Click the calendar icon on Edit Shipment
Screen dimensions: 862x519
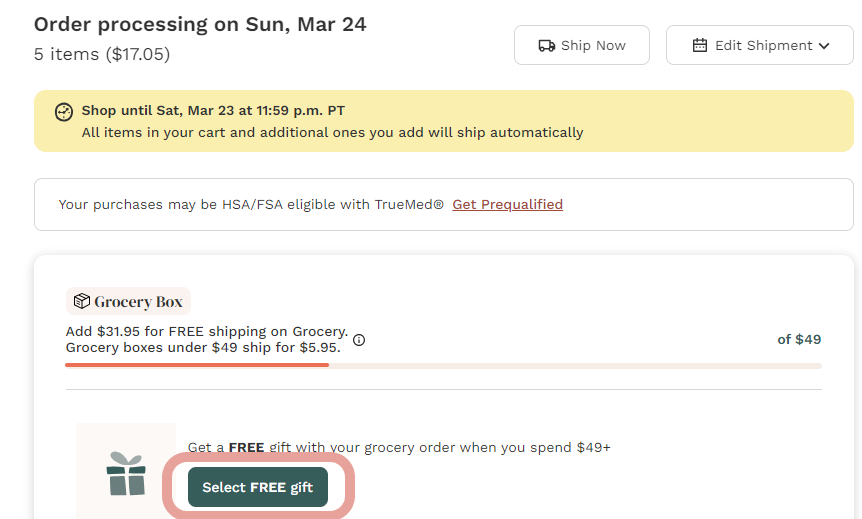coord(700,45)
